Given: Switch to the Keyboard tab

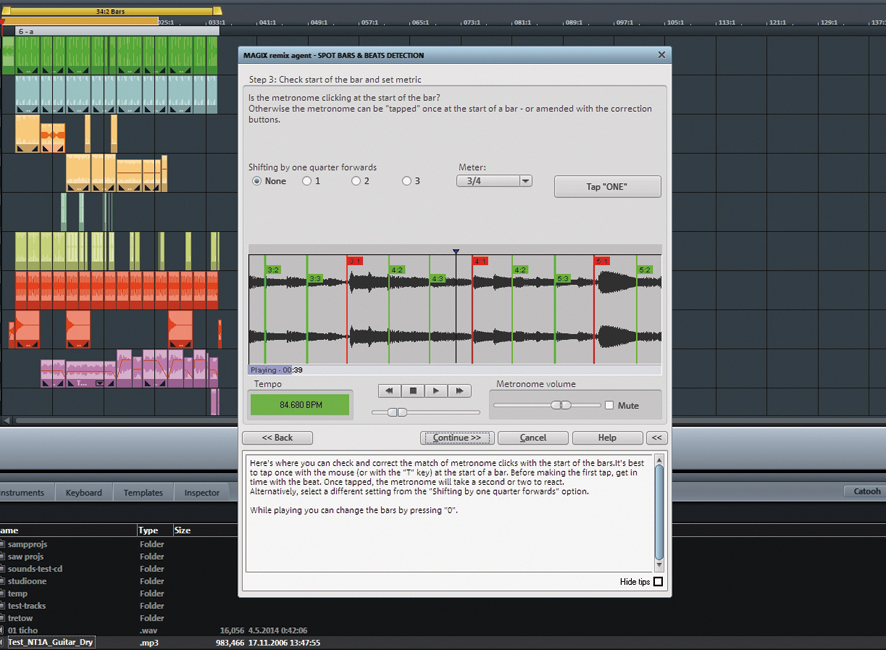Looking at the screenshot, I should [x=84, y=492].
